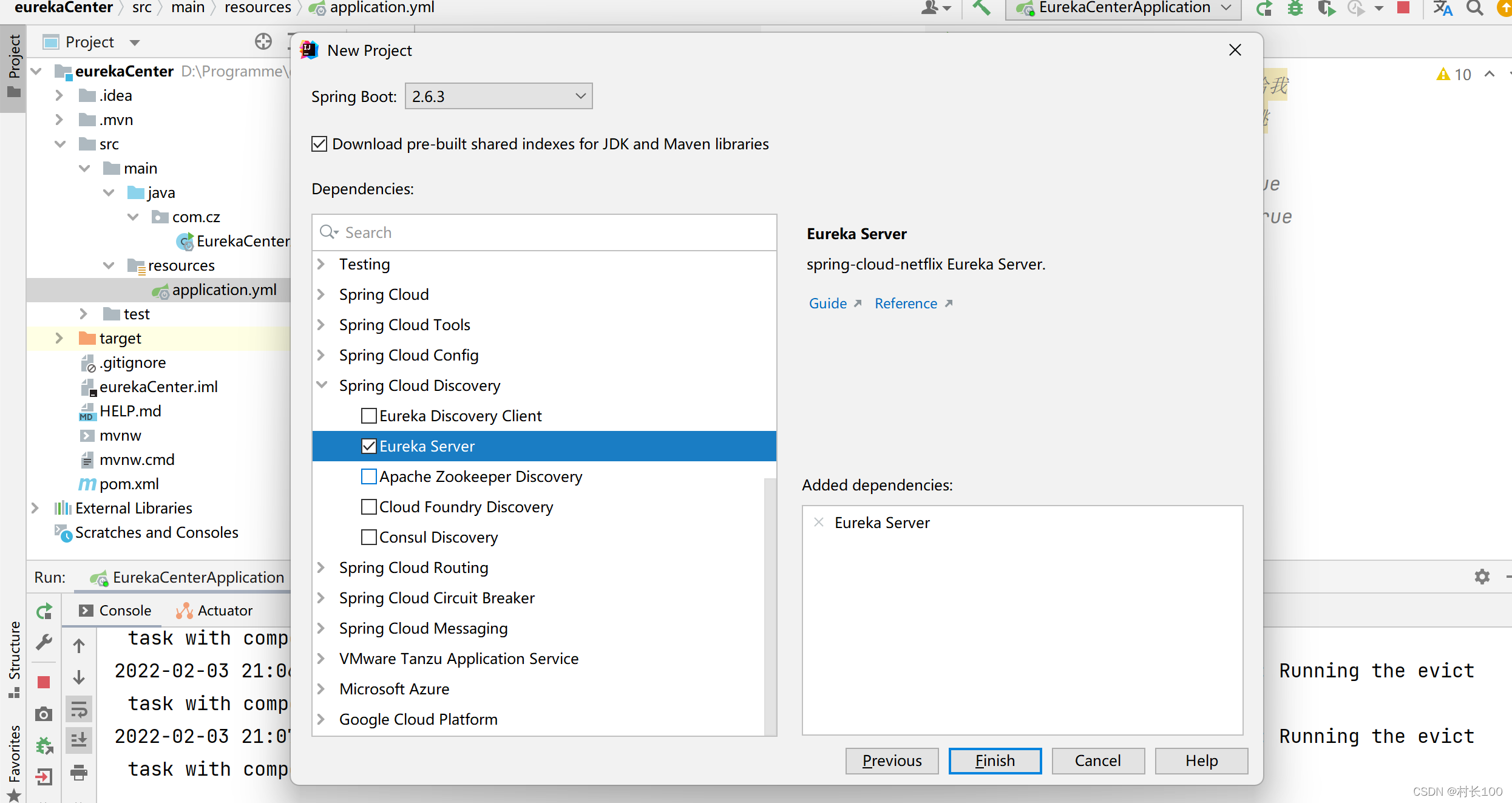Collapse the Spring Cloud Discovery category

322,385
